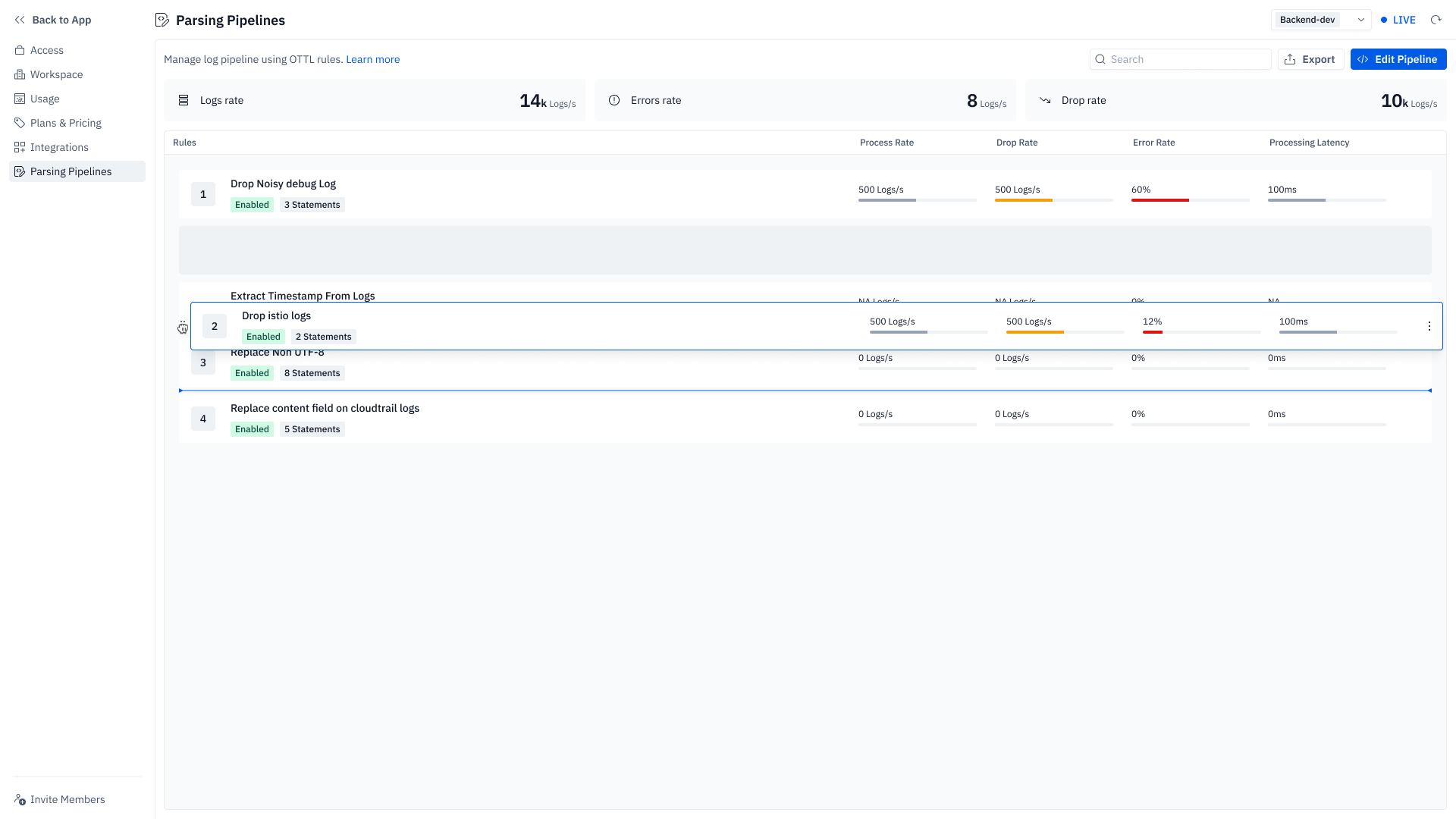Image resolution: width=1456 pixels, height=819 pixels.
Task: Toggle the LIVE indicator
Action: [x=1398, y=20]
